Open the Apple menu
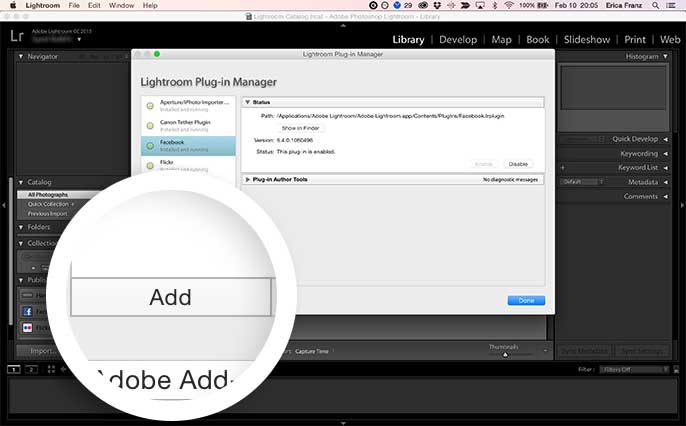The image size is (686, 426). coord(13,5)
